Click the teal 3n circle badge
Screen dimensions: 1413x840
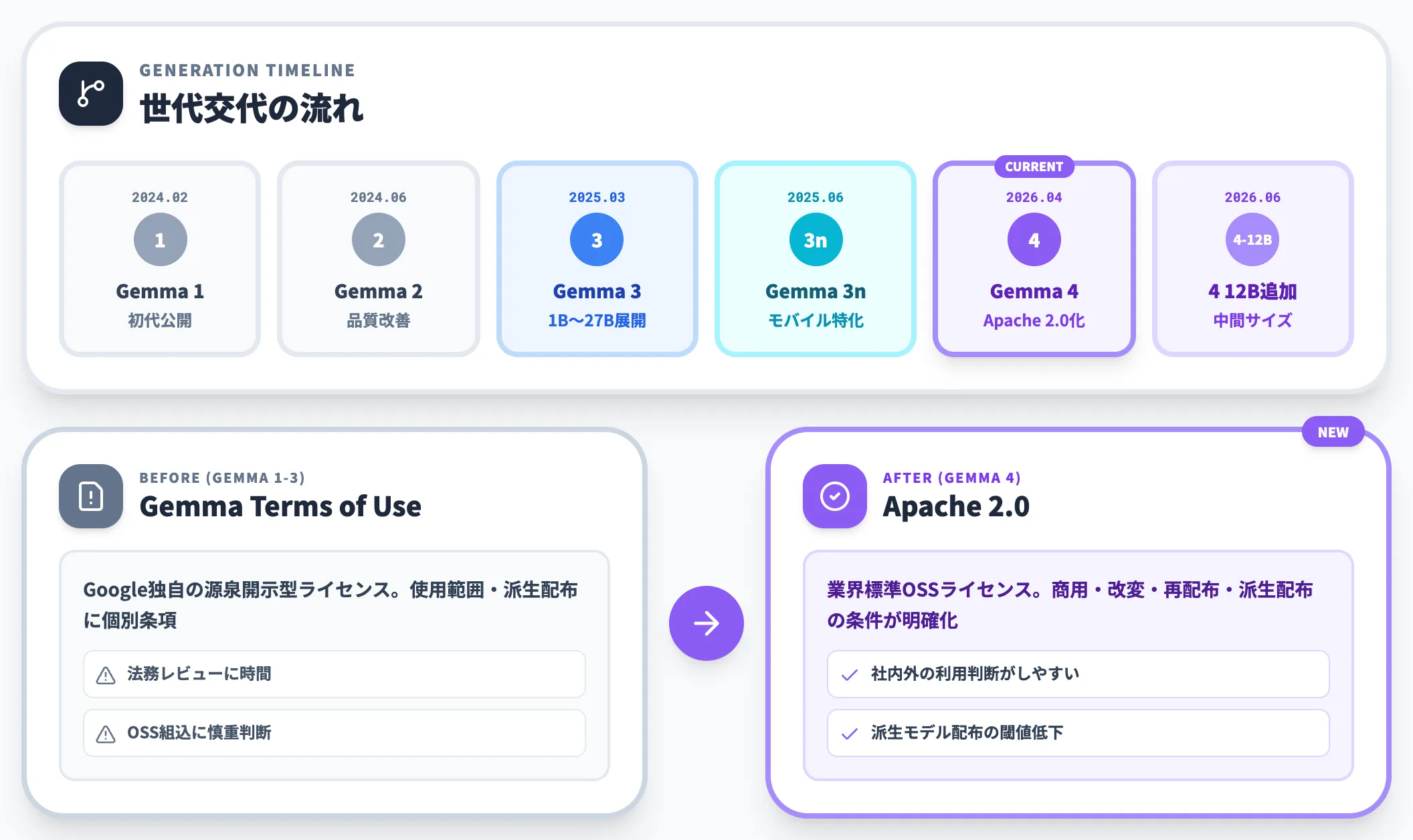click(816, 239)
